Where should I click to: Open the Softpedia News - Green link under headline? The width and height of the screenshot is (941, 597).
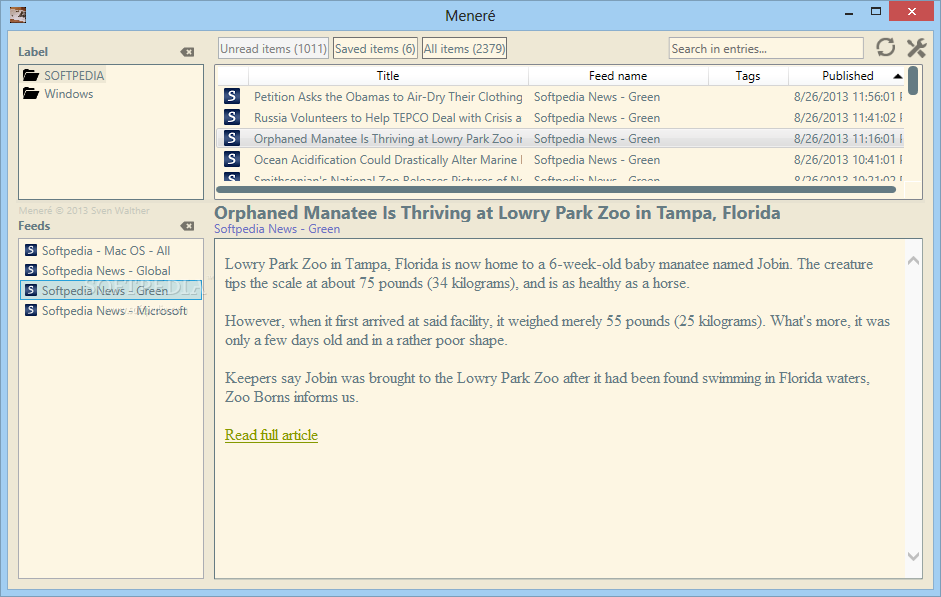click(x=277, y=229)
